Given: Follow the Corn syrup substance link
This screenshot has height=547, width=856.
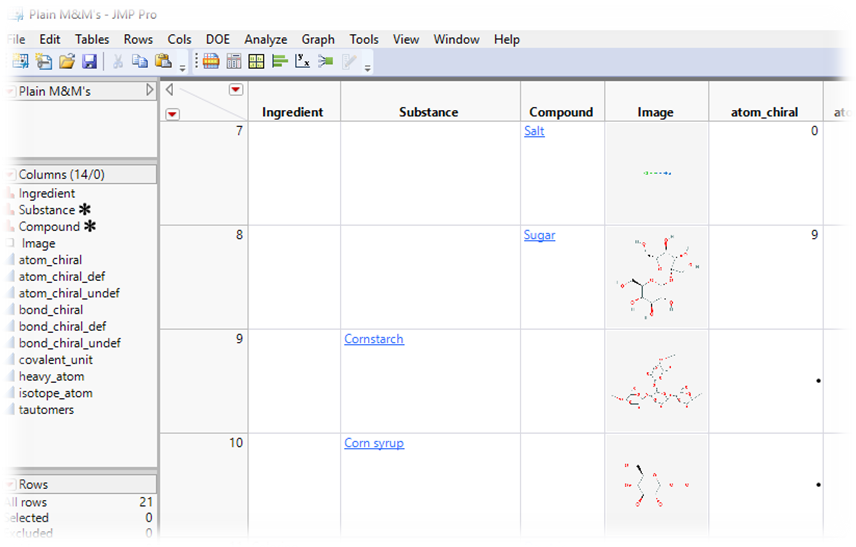Looking at the screenshot, I should [x=374, y=443].
